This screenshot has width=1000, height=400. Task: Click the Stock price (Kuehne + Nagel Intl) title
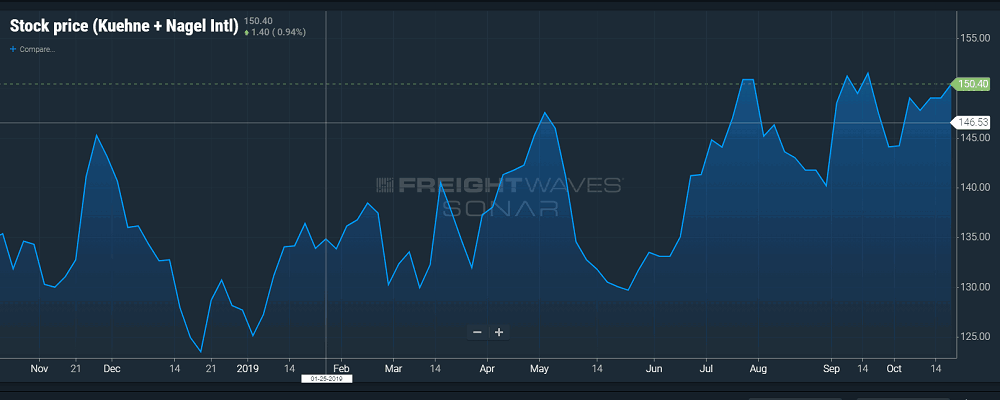point(124,27)
